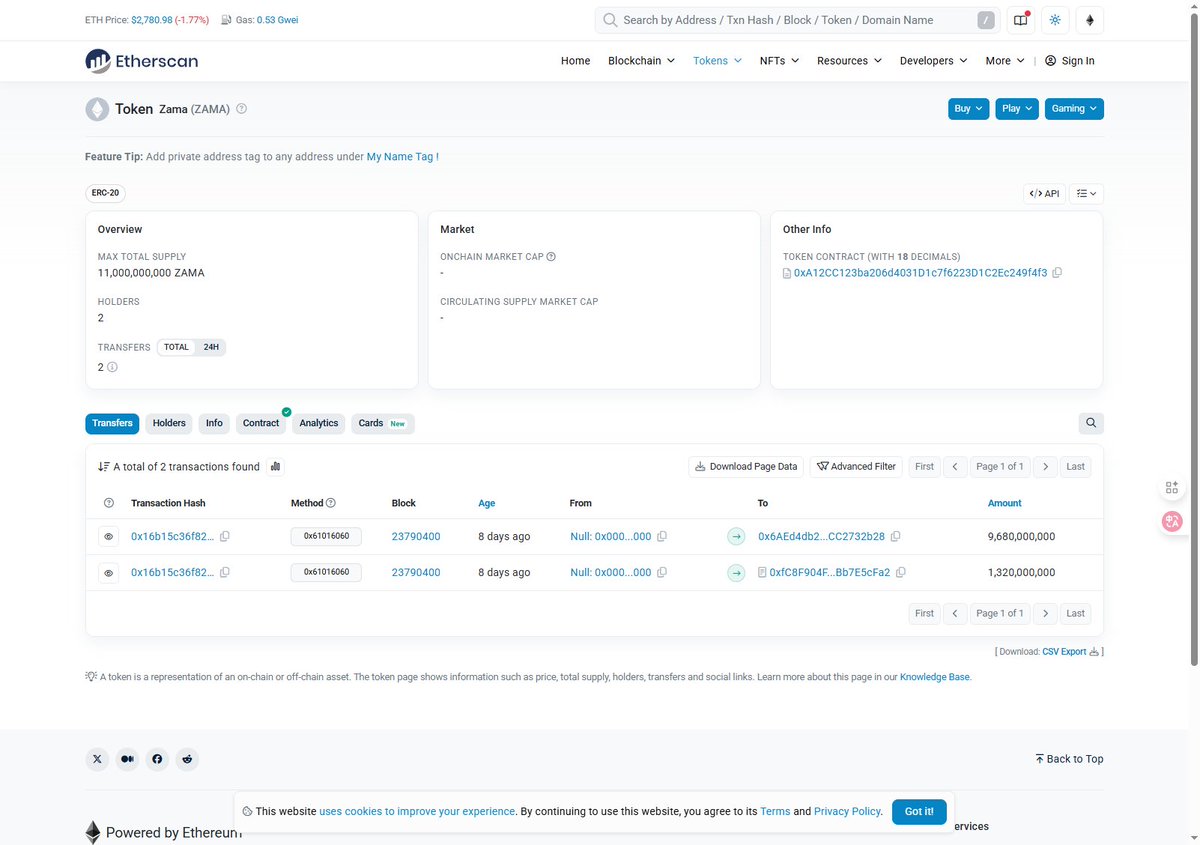Click the help icon left of Transaction Hash header
Screen dimensions: 1200x845
[109, 503]
